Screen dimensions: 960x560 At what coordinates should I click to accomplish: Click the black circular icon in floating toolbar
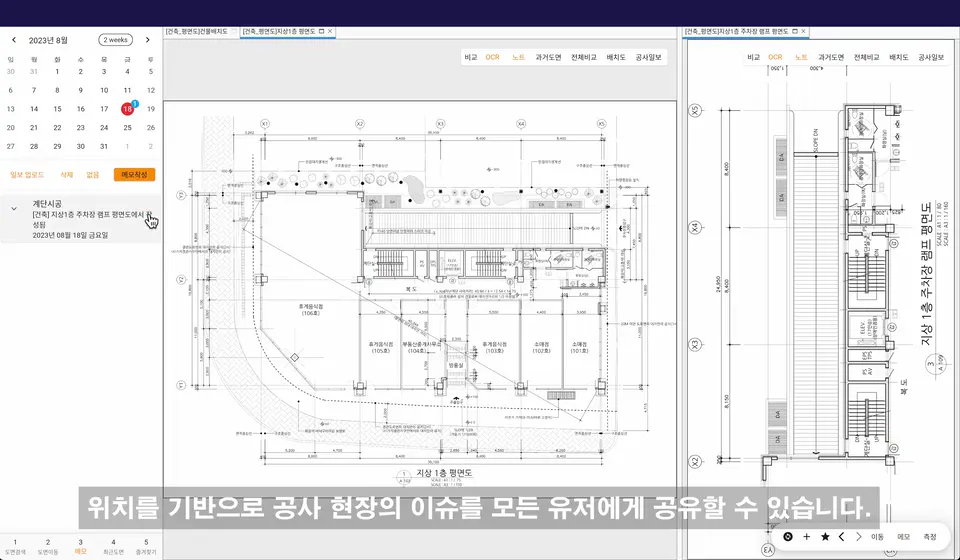click(788, 537)
